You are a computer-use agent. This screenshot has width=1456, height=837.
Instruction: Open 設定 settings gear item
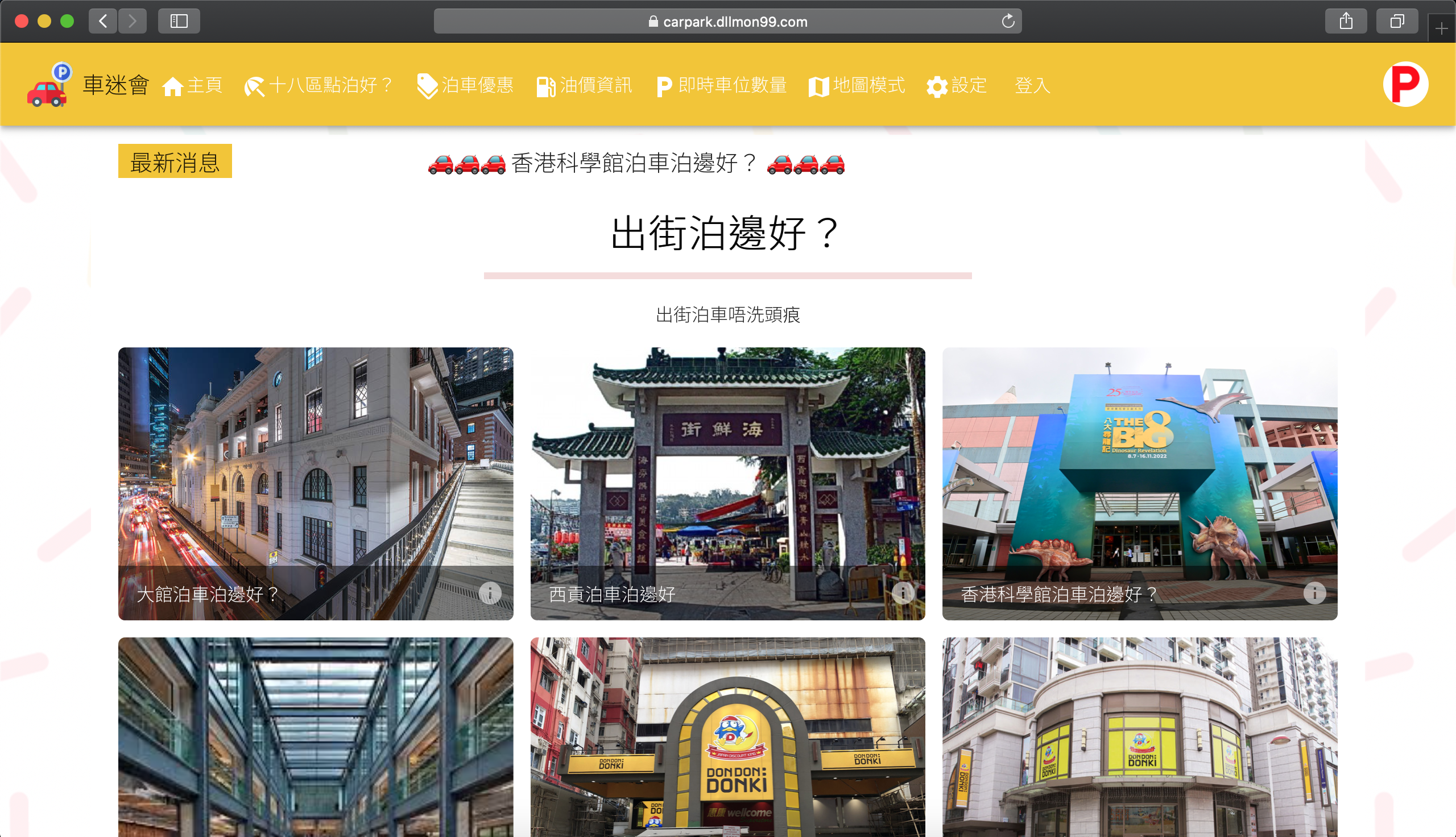pos(957,85)
